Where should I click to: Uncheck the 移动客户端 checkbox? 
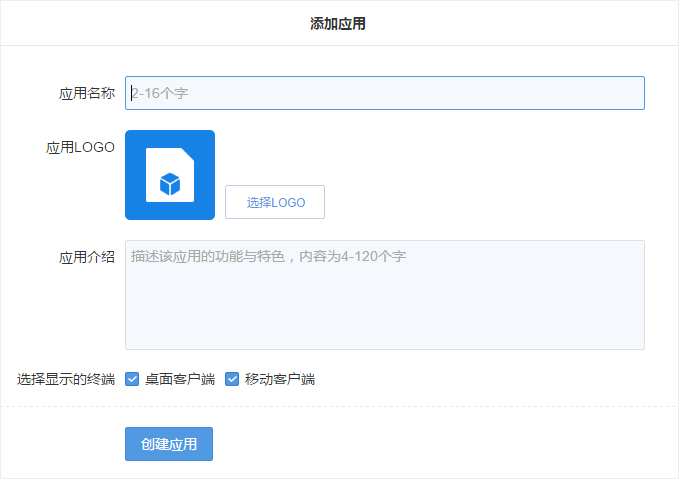(x=232, y=379)
